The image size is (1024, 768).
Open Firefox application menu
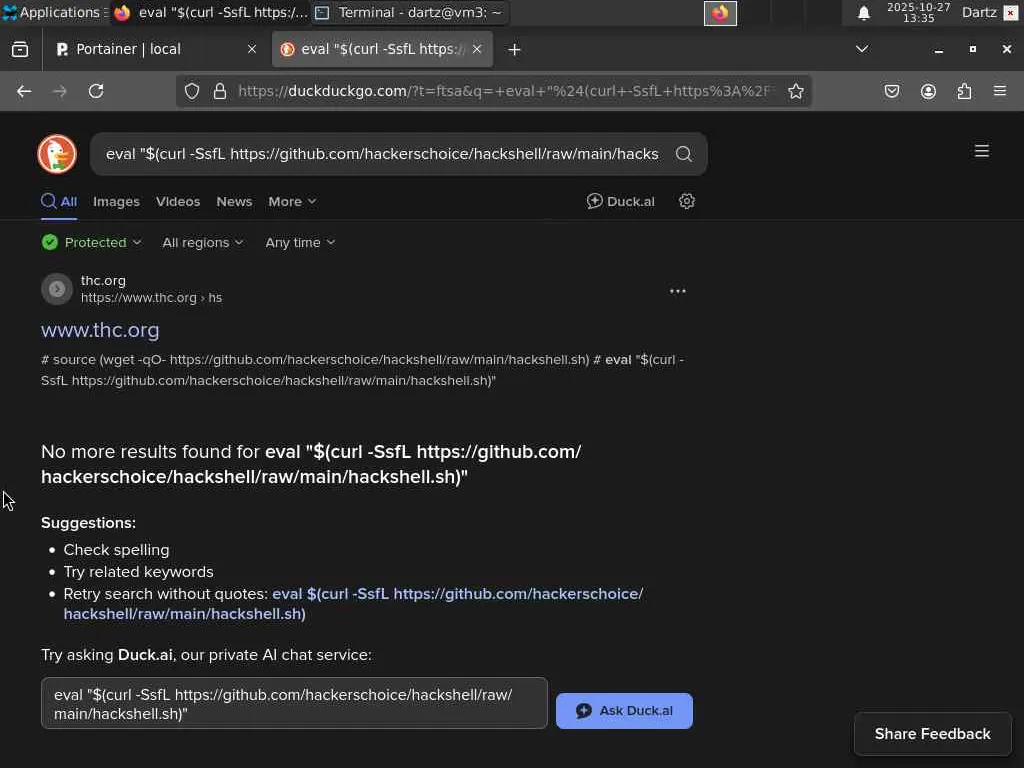point(1000,91)
